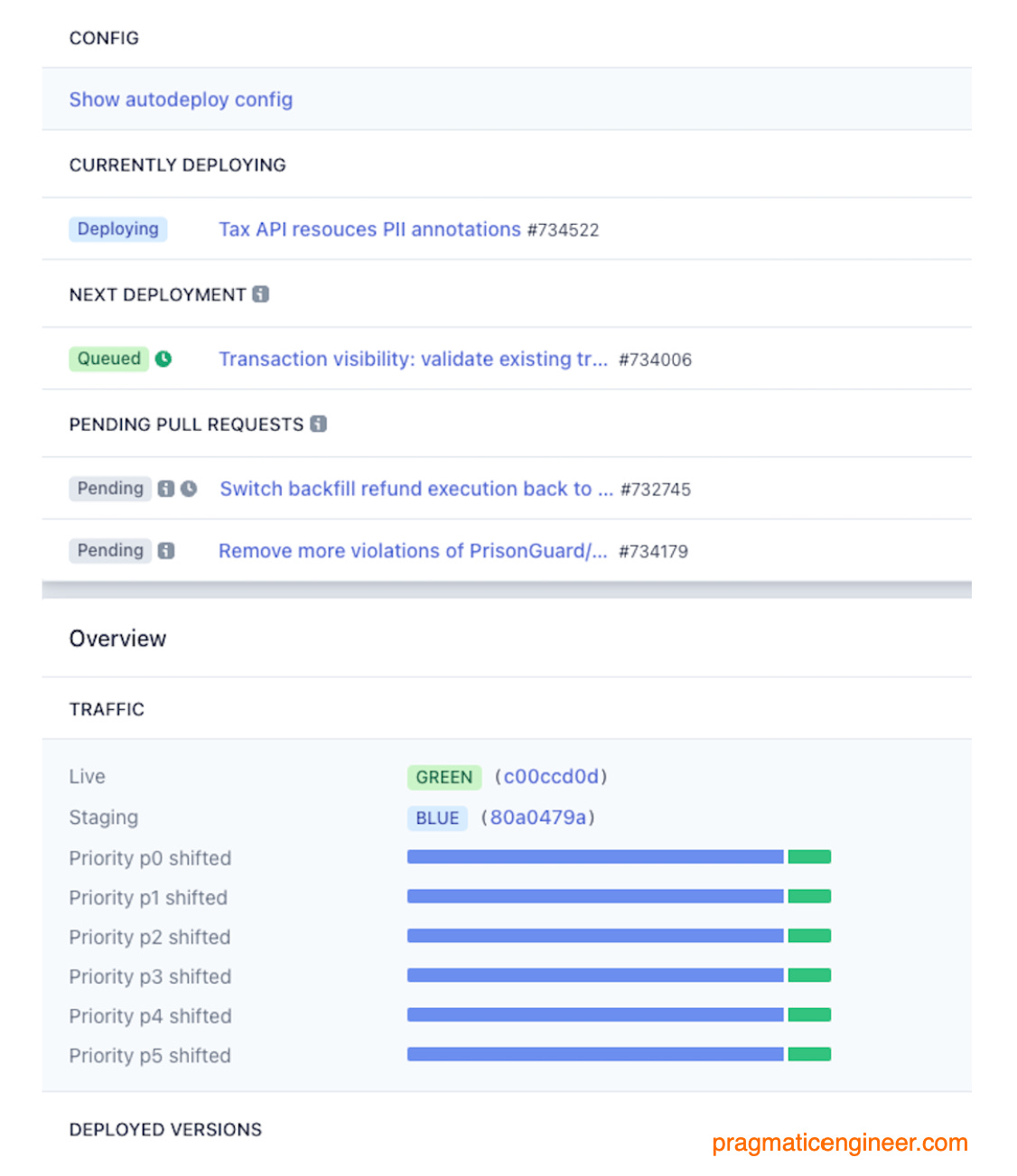
Task: Open the Remove more violations of PrisonGuard PR
Action: 413,550
